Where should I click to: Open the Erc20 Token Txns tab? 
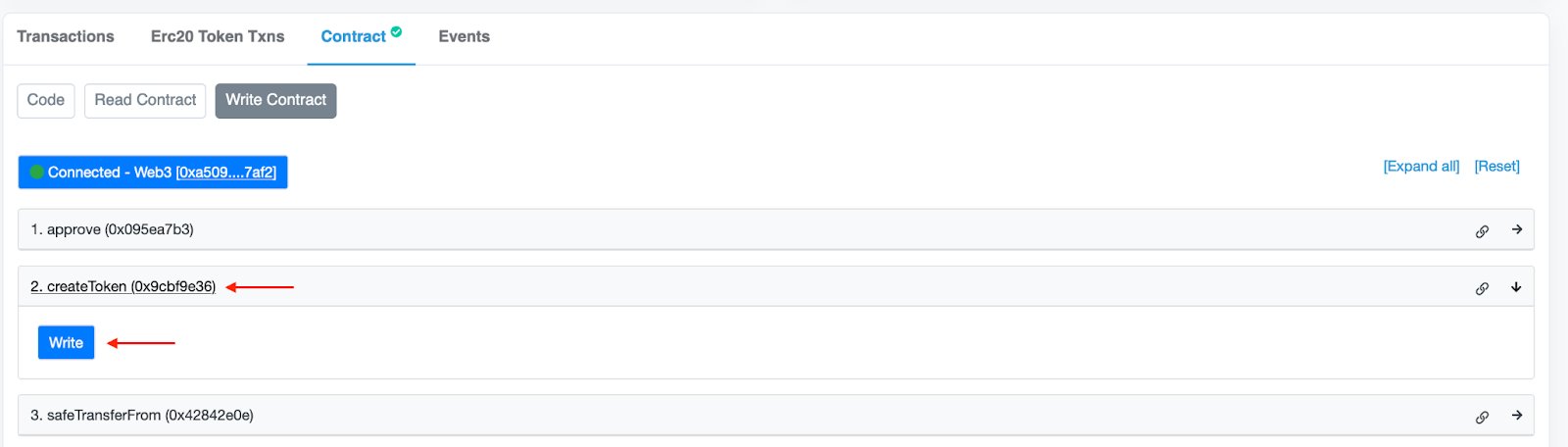point(218,36)
